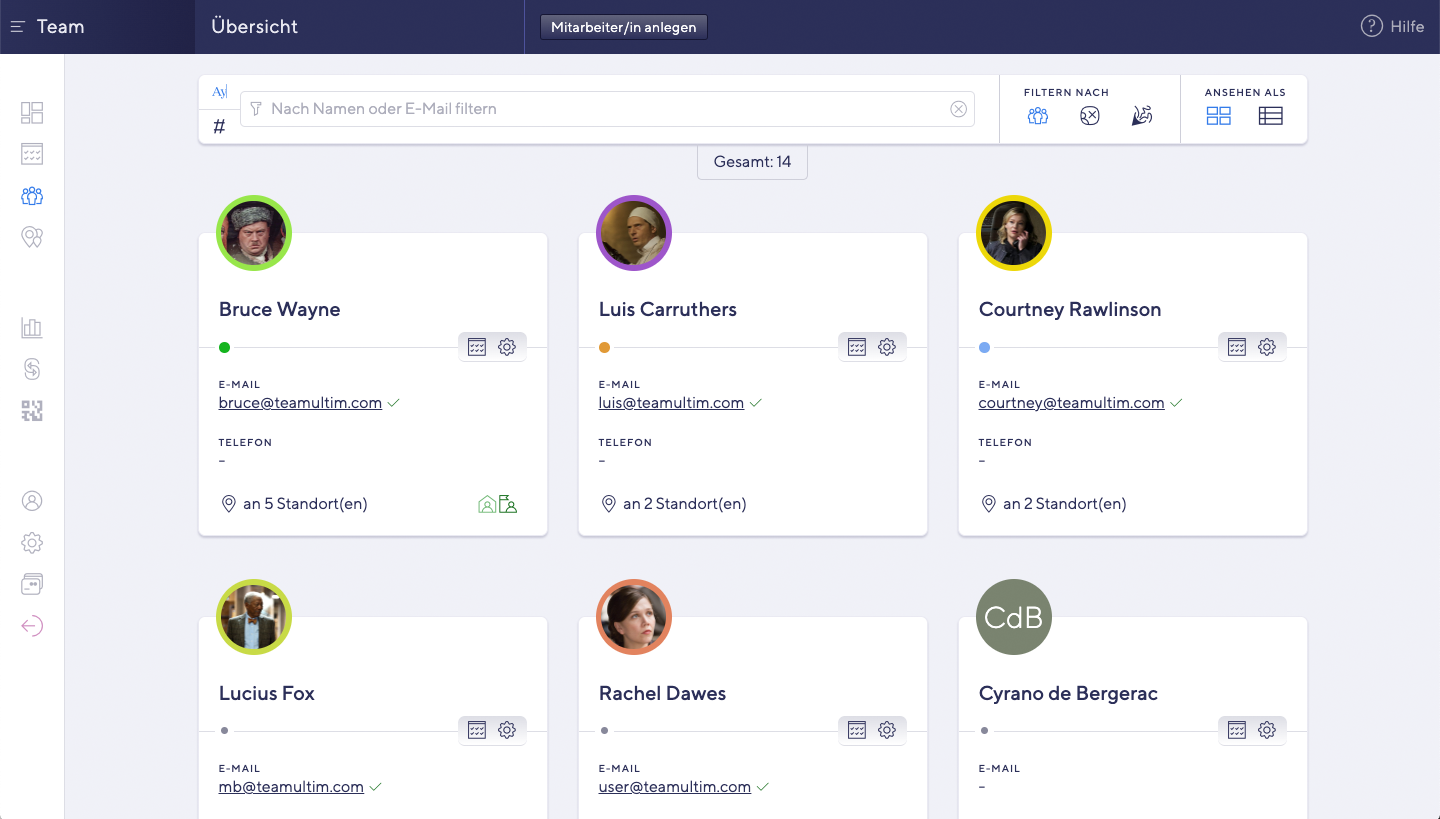The height and width of the screenshot is (819, 1440).
Task: Open Rachel Dawes' settings gear
Action: (x=887, y=730)
